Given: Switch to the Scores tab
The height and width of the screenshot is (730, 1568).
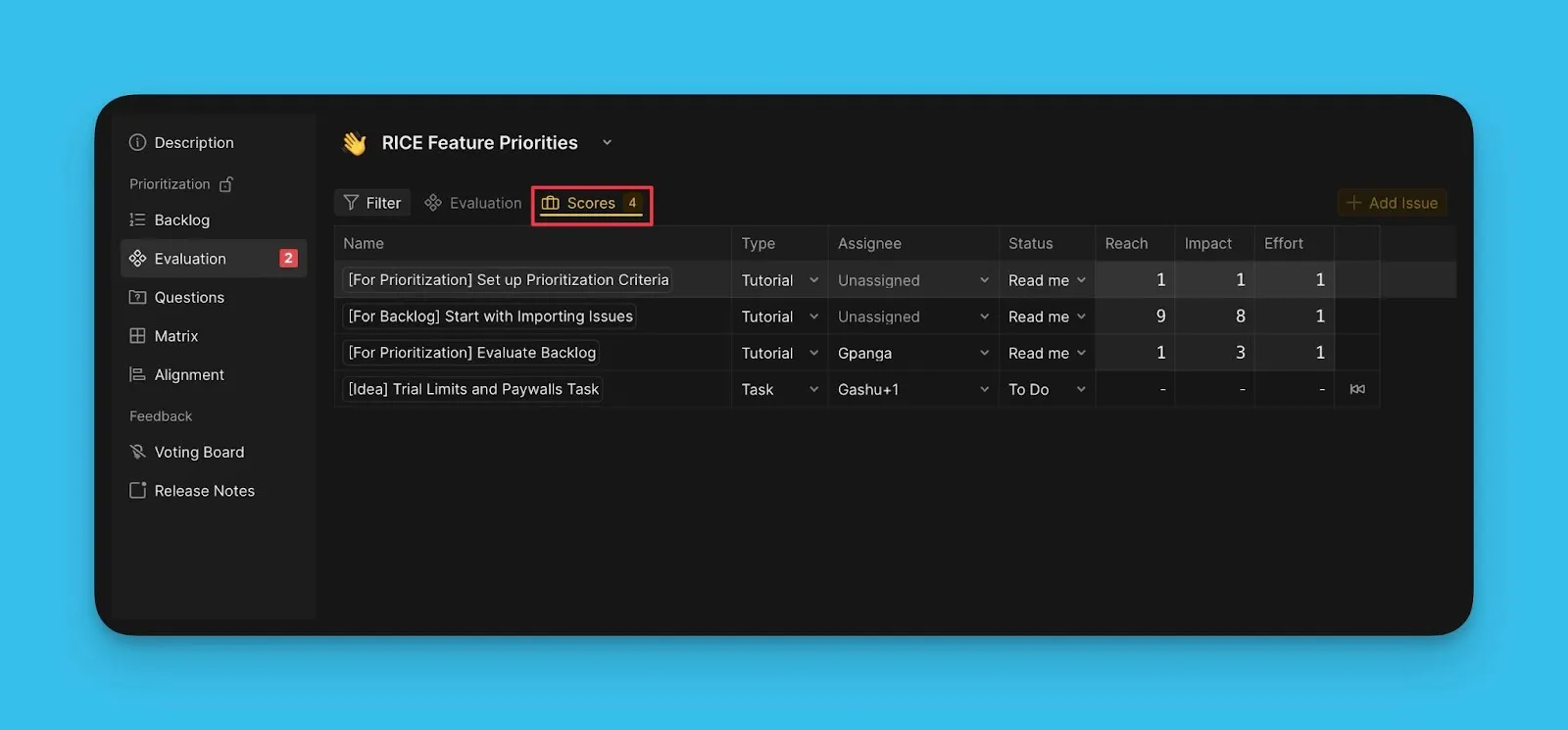Looking at the screenshot, I should 591,204.
